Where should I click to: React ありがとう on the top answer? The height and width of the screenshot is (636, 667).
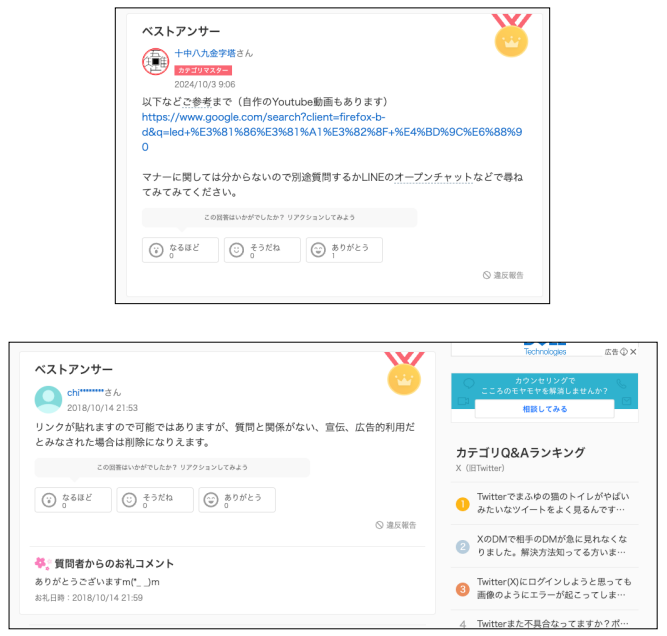[x=344, y=250]
